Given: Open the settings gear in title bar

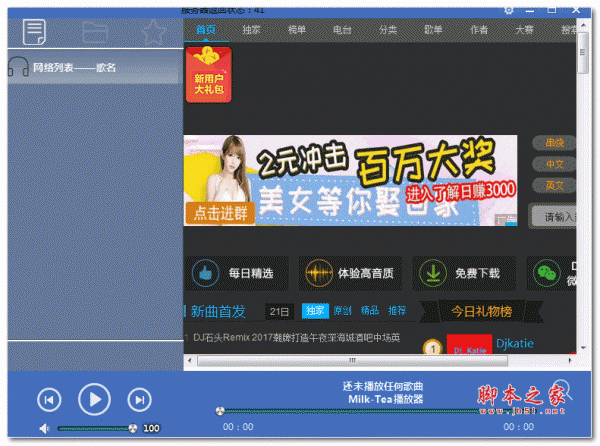Looking at the screenshot, I should click(x=509, y=11).
